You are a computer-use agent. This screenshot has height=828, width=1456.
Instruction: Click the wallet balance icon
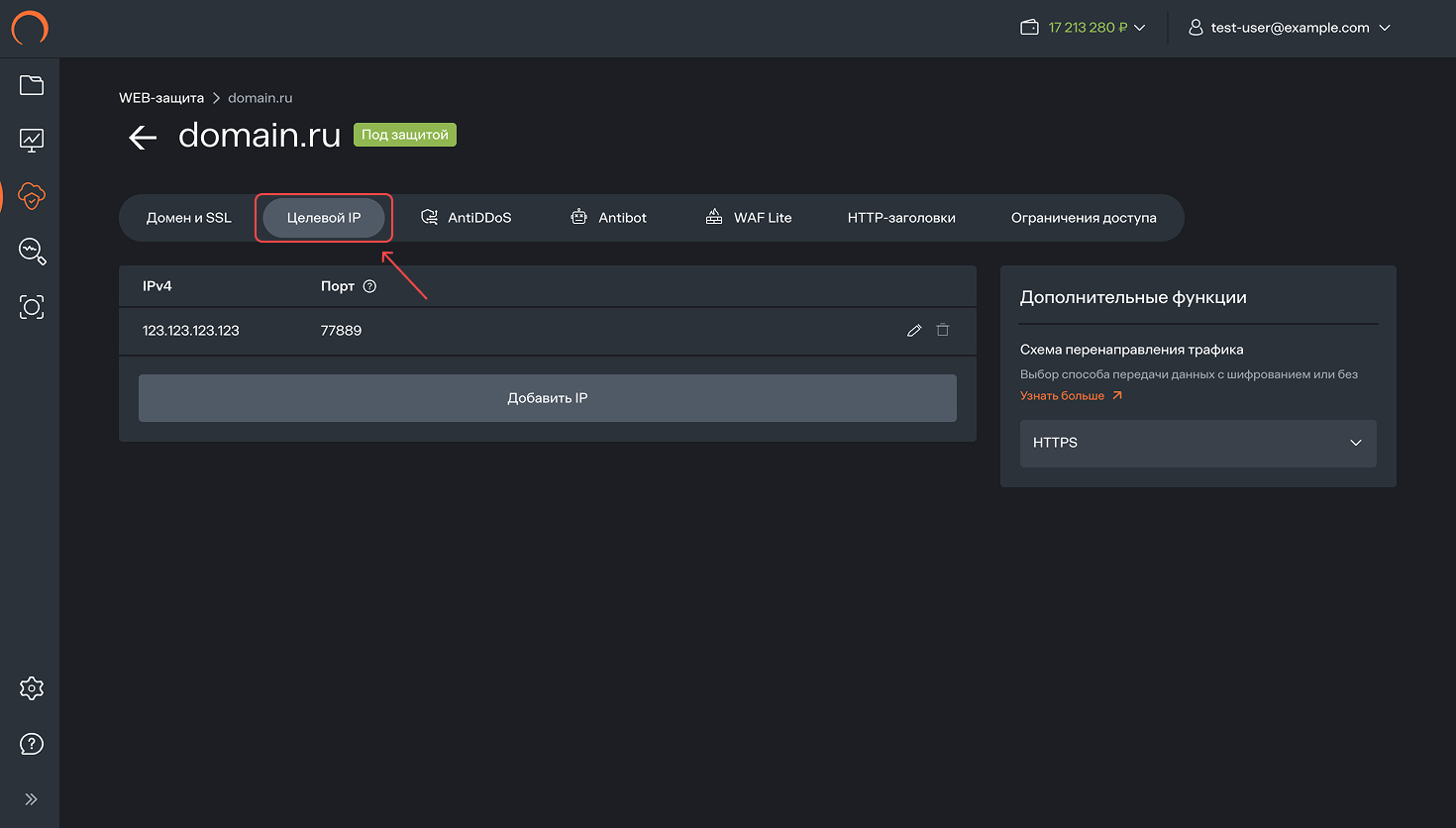[x=1029, y=28]
